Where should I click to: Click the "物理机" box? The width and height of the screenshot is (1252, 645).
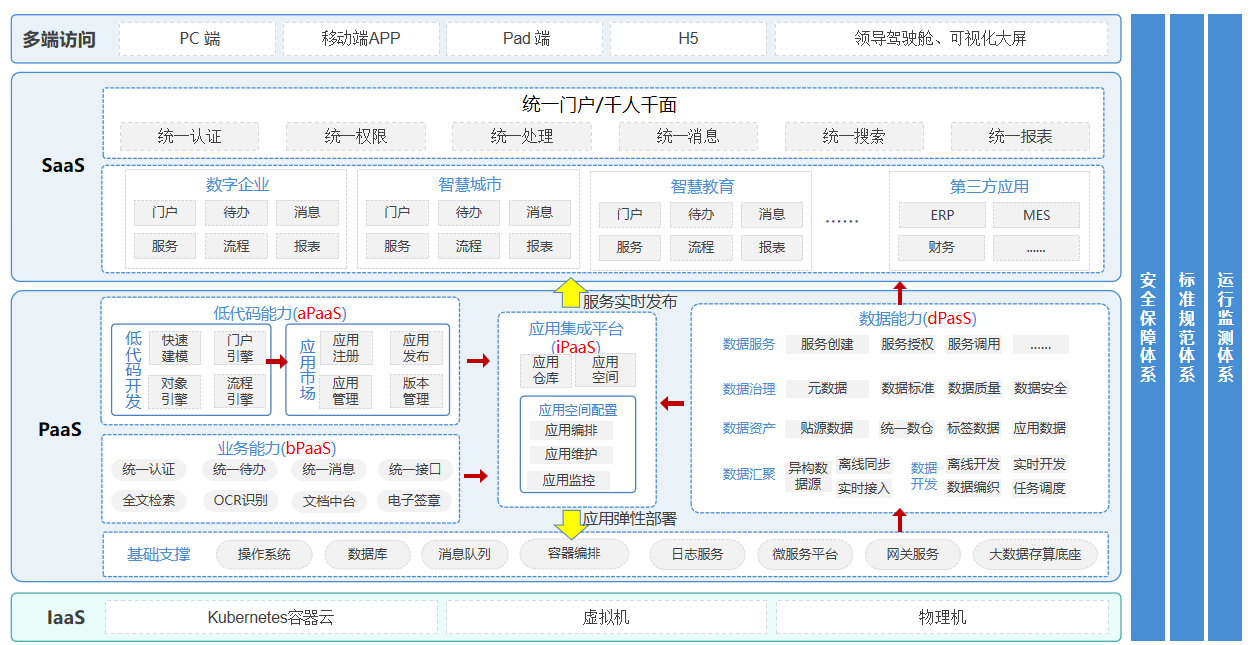tap(942, 617)
